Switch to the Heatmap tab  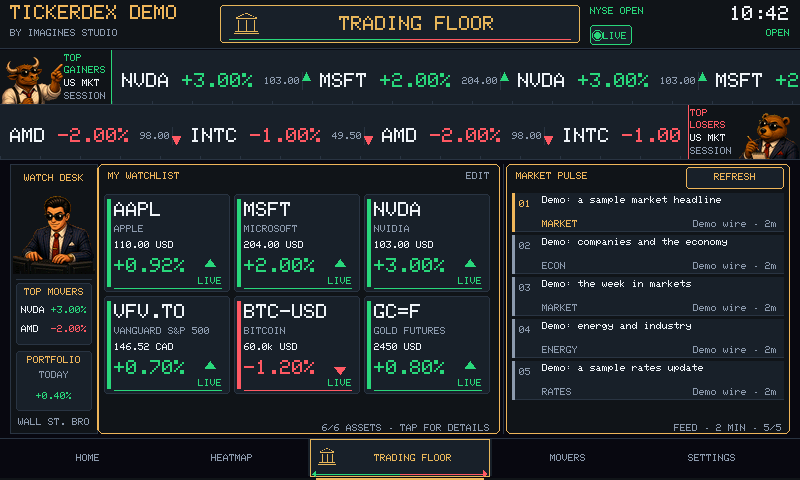[231, 458]
